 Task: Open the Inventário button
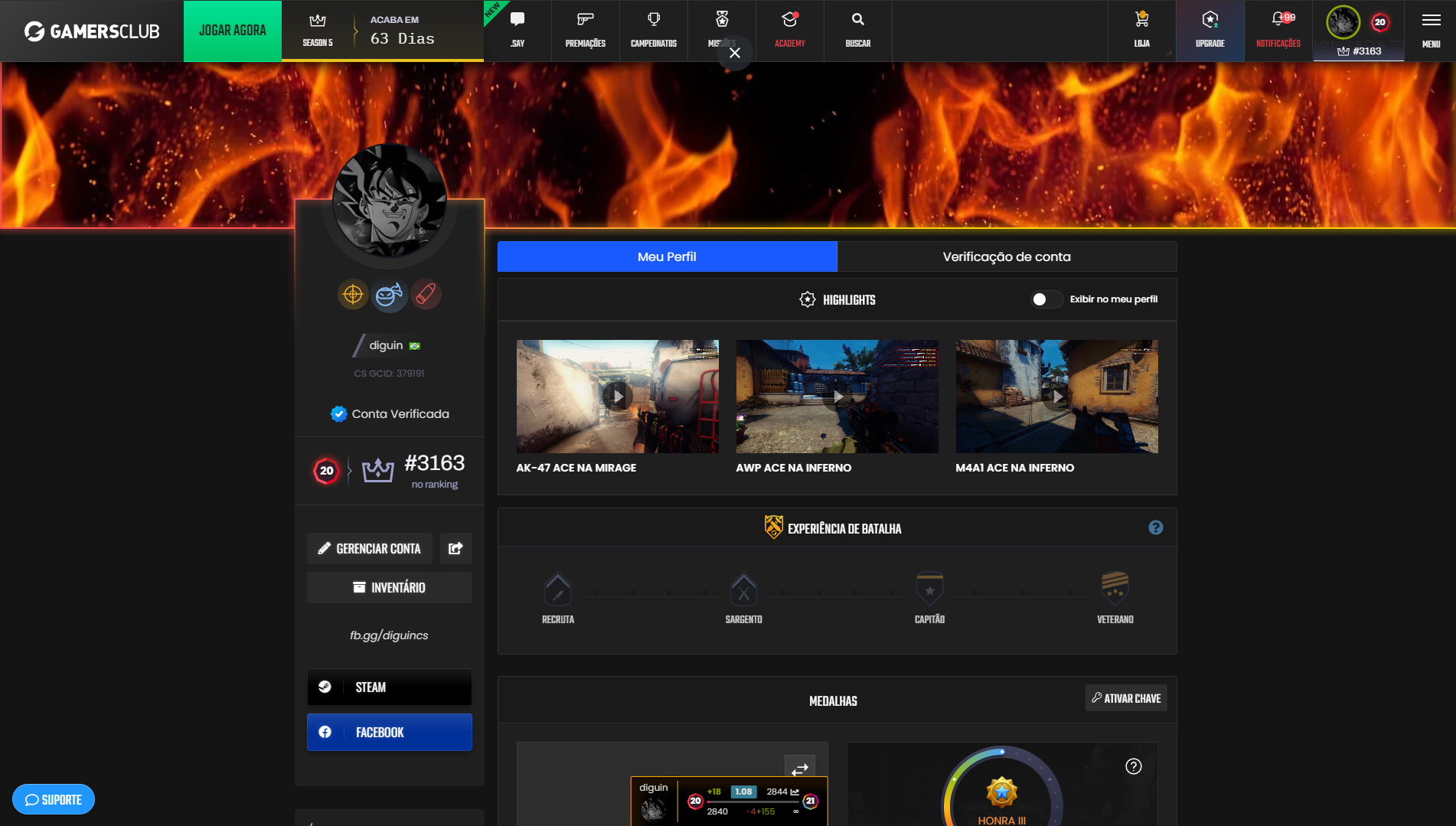pos(390,587)
